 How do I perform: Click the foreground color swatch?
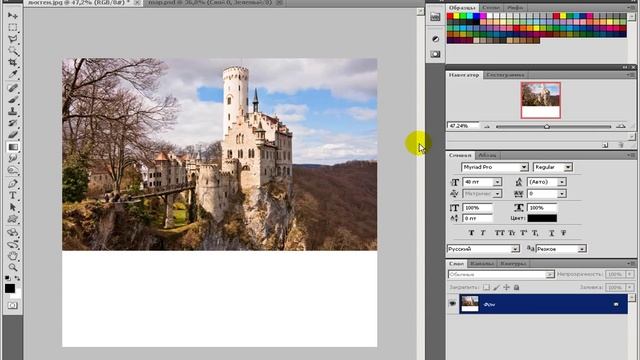[10, 288]
